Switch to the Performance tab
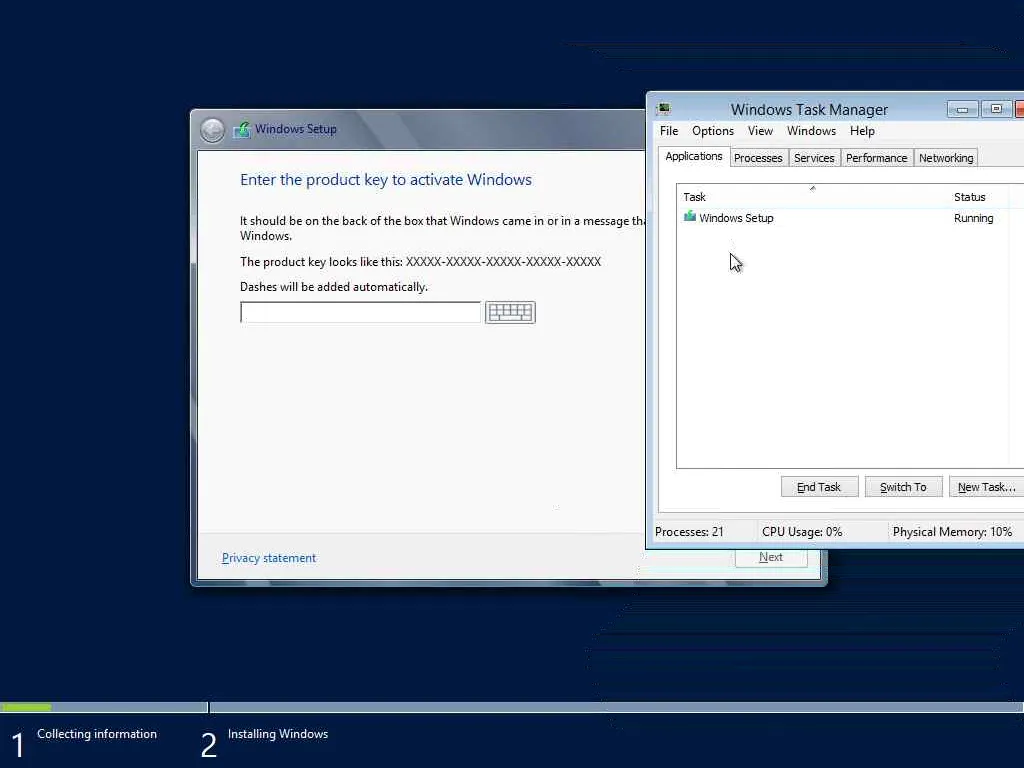Screen dimensions: 1024x768 tap(876, 158)
